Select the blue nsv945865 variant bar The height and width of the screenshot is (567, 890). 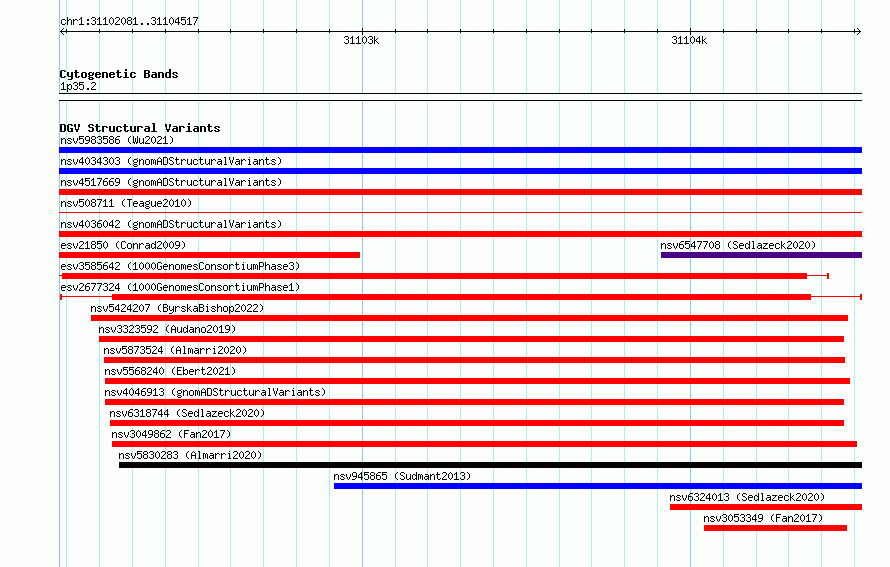pyautogui.click(x=598, y=486)
